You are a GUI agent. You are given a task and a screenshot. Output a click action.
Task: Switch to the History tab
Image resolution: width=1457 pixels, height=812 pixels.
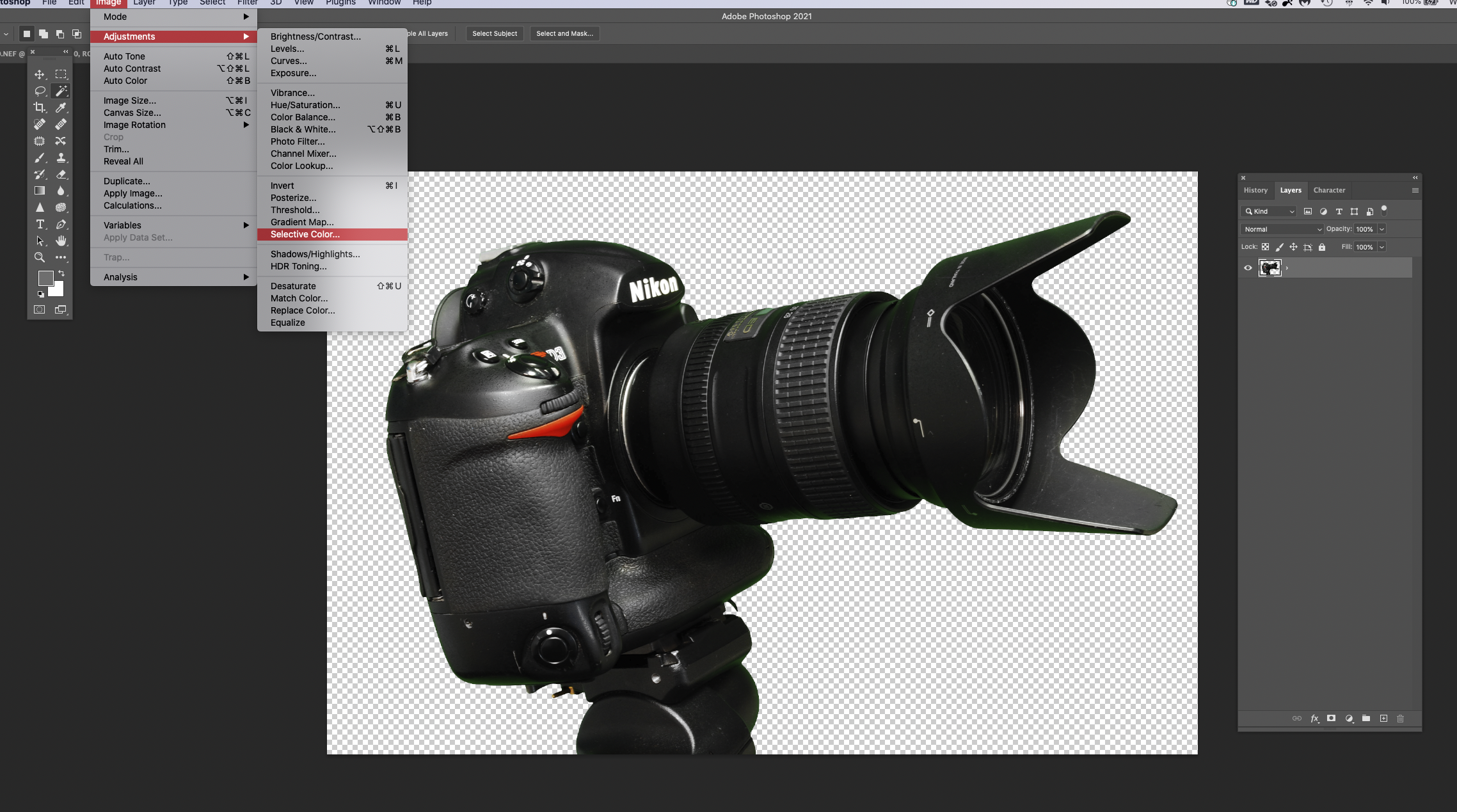[1255, 190]
